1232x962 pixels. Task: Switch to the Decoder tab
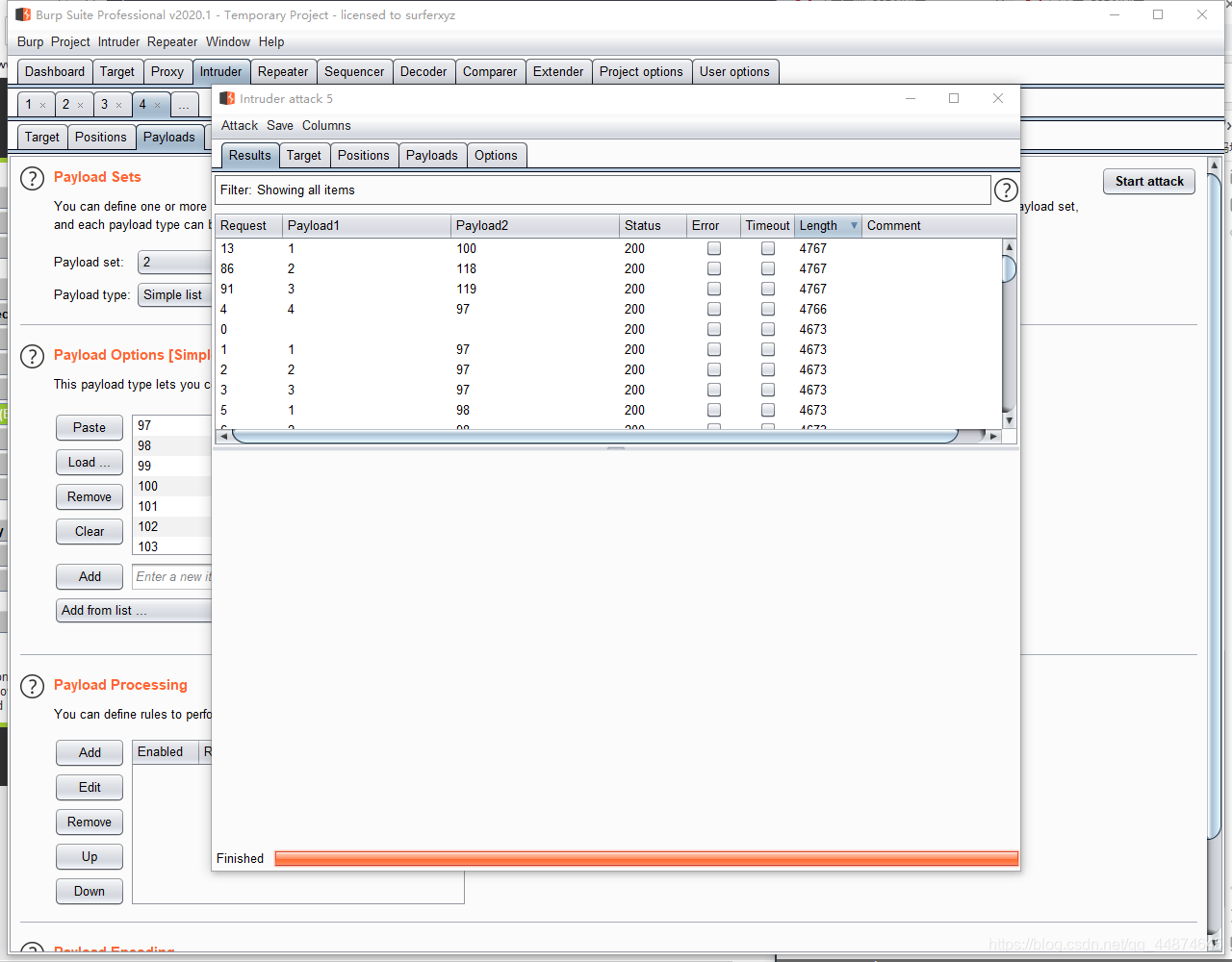point(423,71)
